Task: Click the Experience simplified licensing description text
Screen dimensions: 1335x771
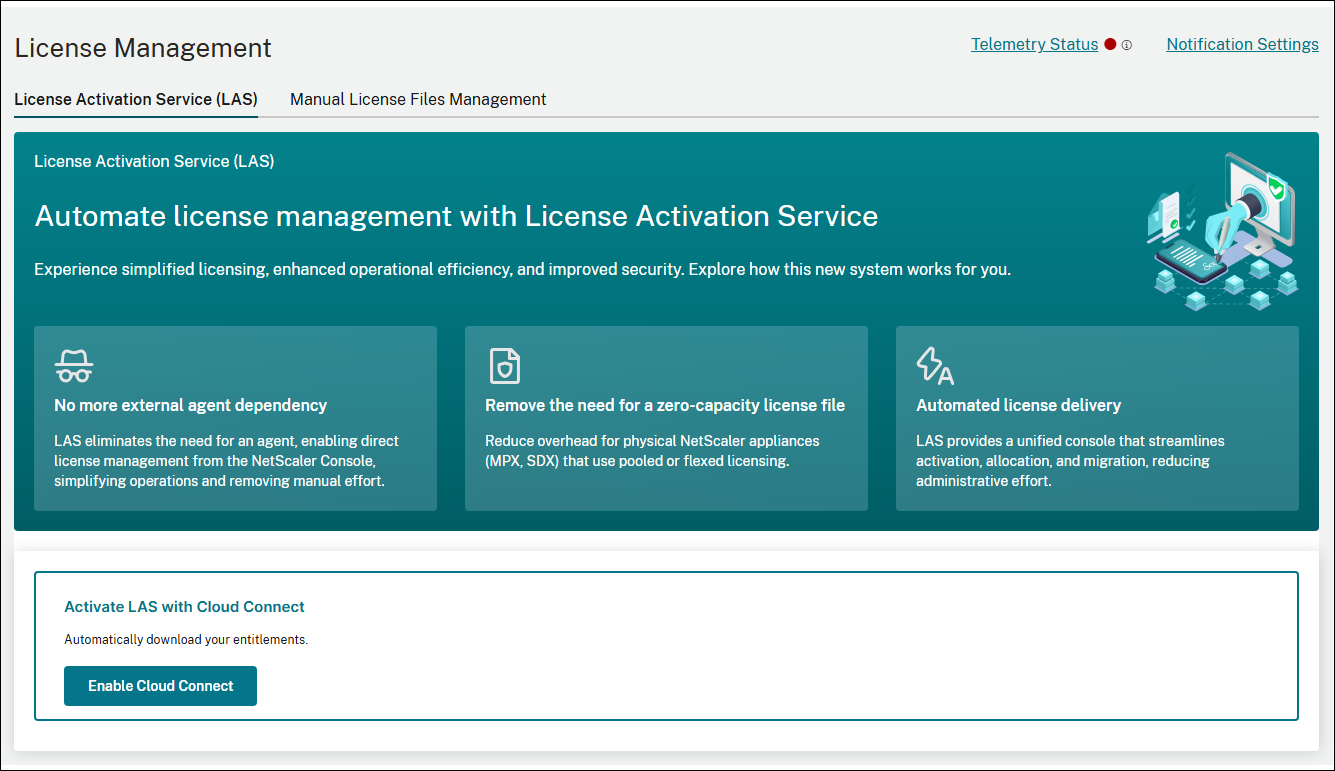Action: (x=522, y=269)
